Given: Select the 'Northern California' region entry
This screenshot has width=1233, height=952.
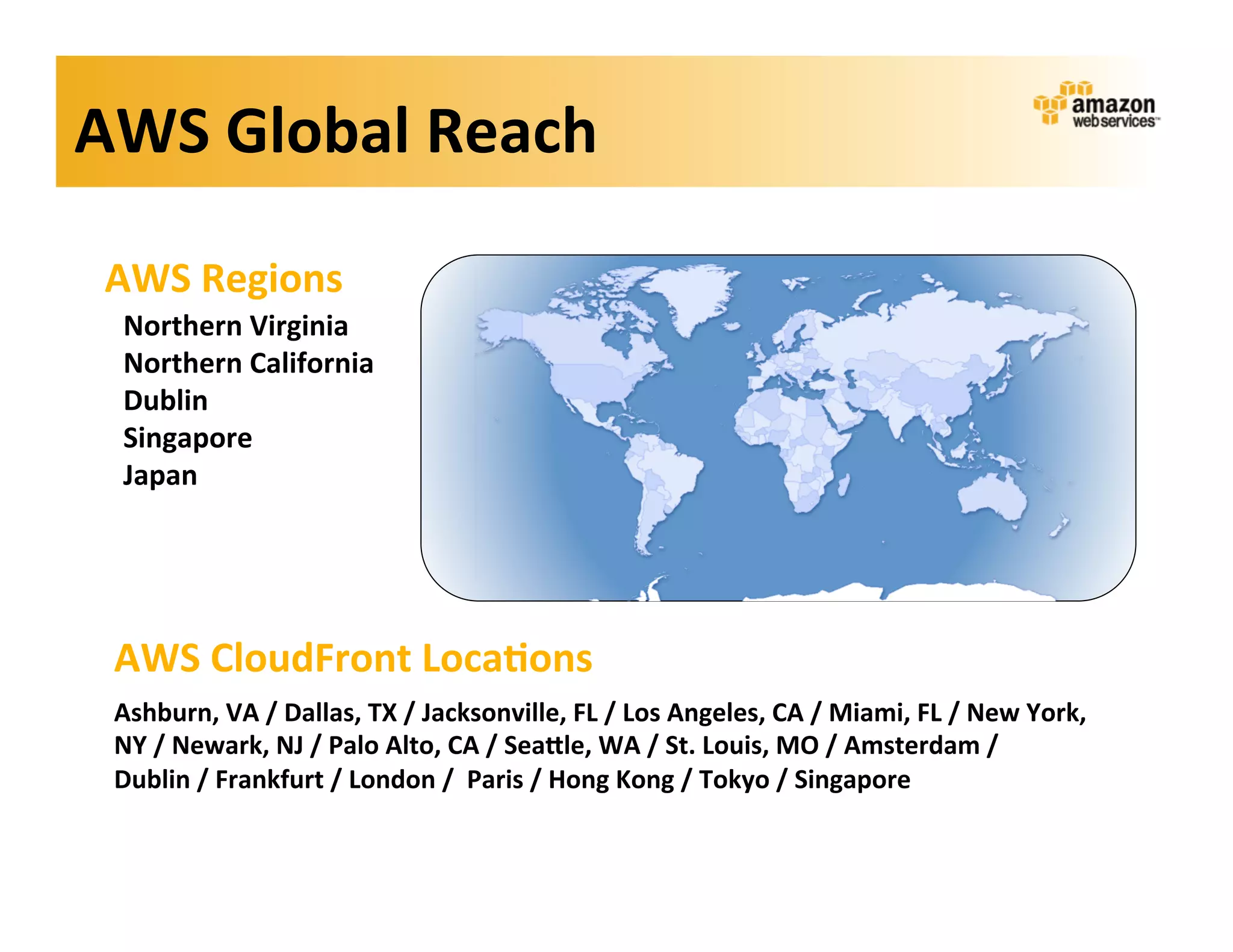Looking at the screenshot, I should (x=248, y=363).
